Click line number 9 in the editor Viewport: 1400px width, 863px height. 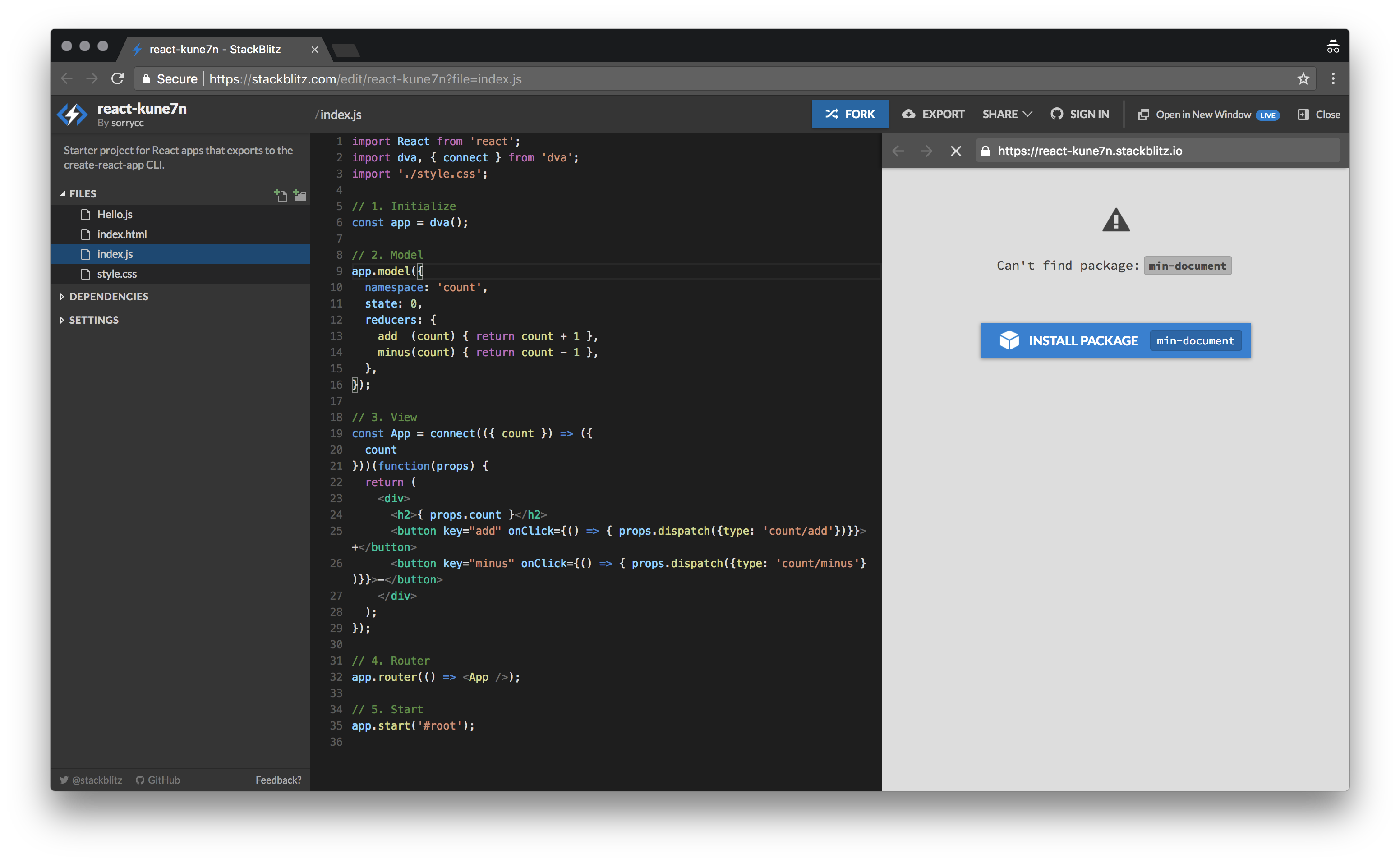coord(339,271)
